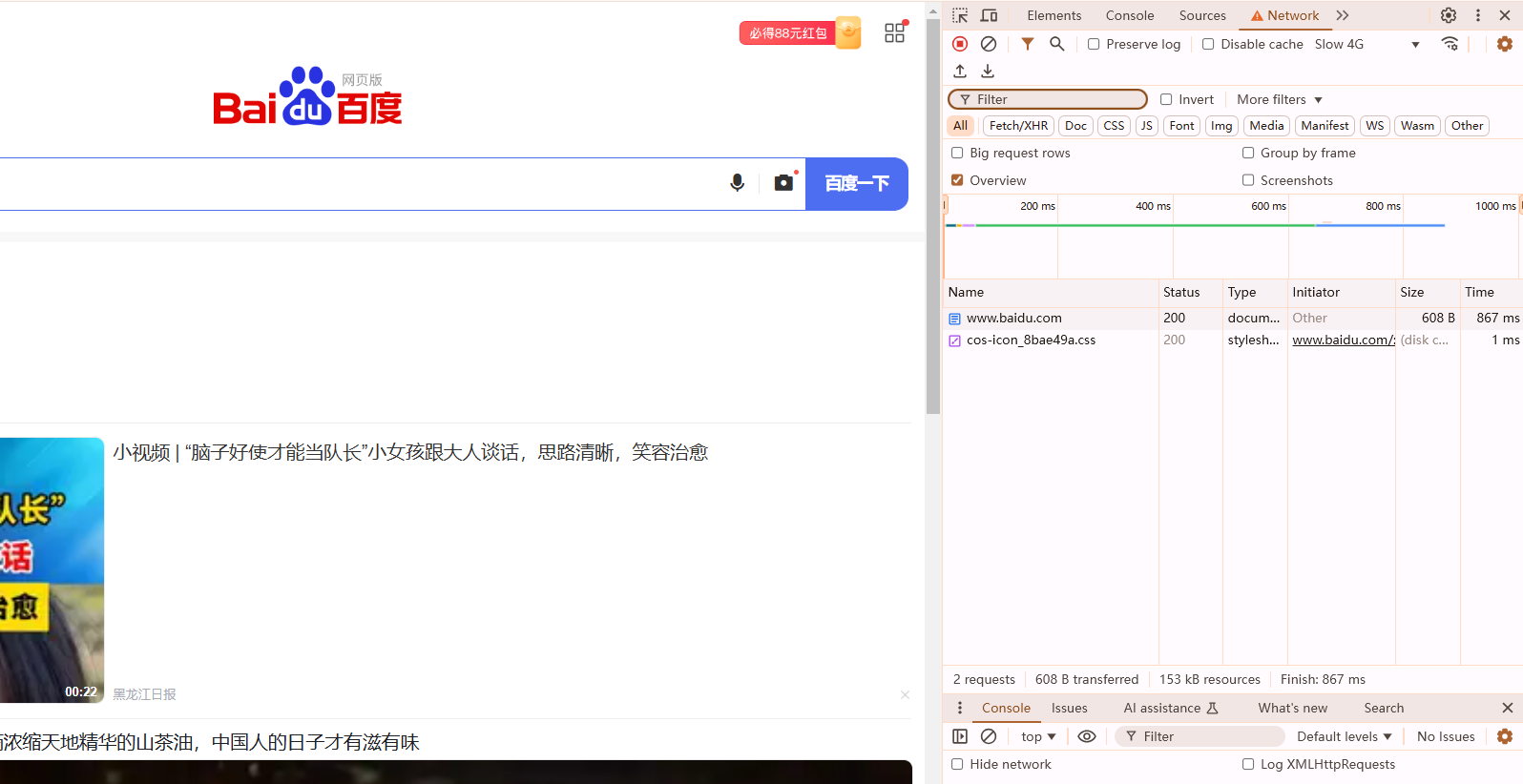Enable Big request rows
Screen dimensions: 1523x784
[957, 153]
